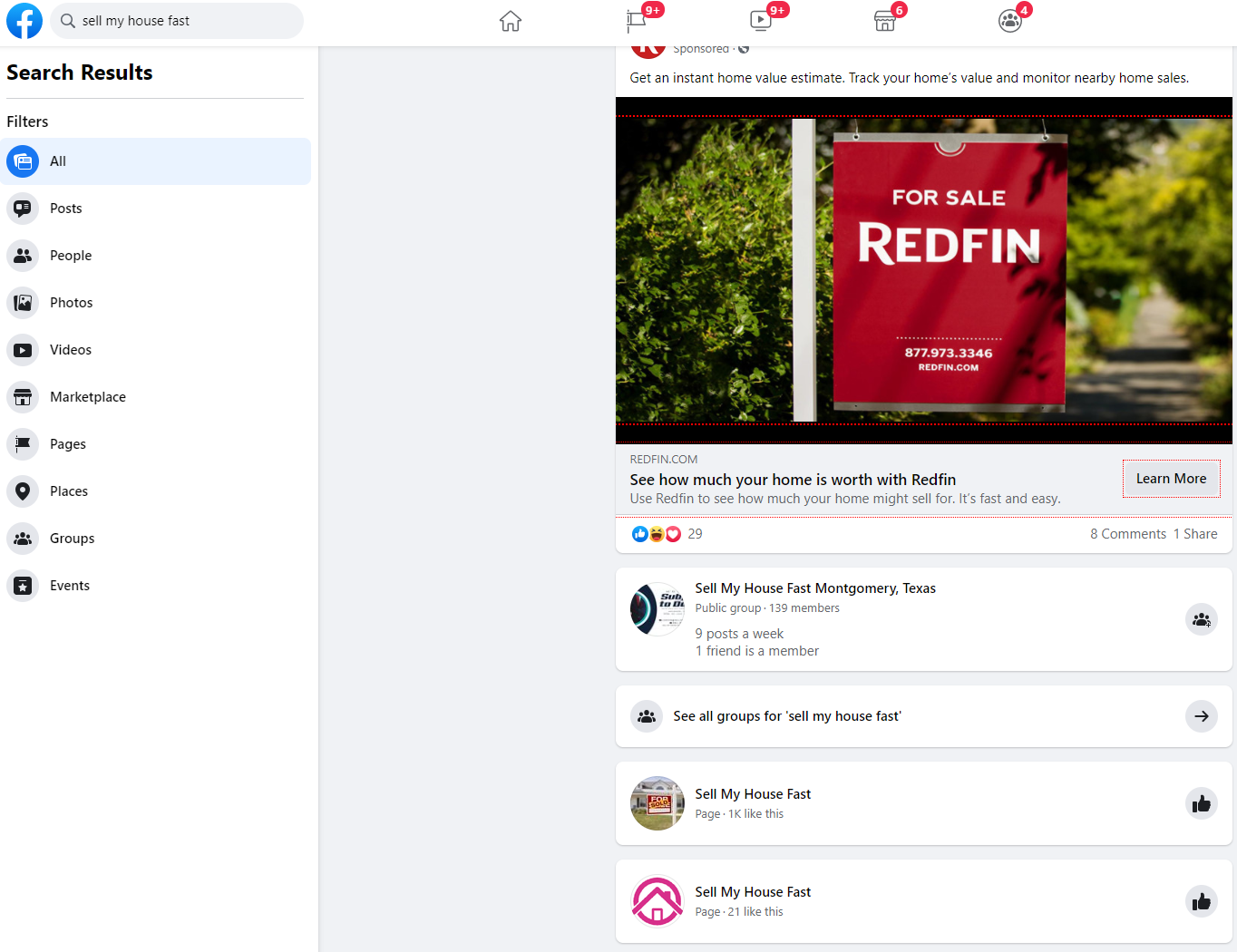Click the Redfin For Sale ad image
This screenshot has width=1237, height=952.
(x=923, y=270)
